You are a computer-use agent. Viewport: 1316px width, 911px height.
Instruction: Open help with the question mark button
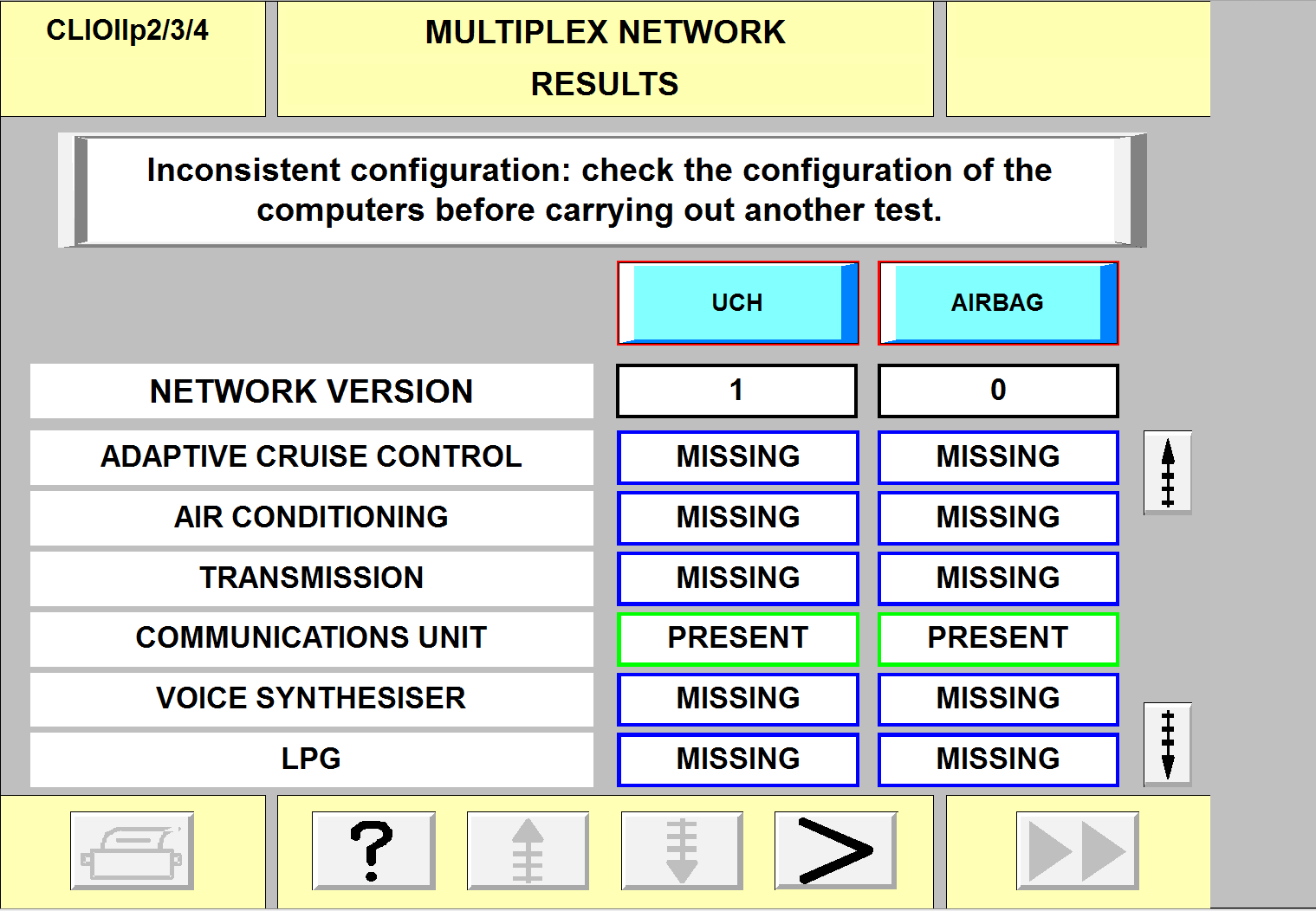click(373, 850)
